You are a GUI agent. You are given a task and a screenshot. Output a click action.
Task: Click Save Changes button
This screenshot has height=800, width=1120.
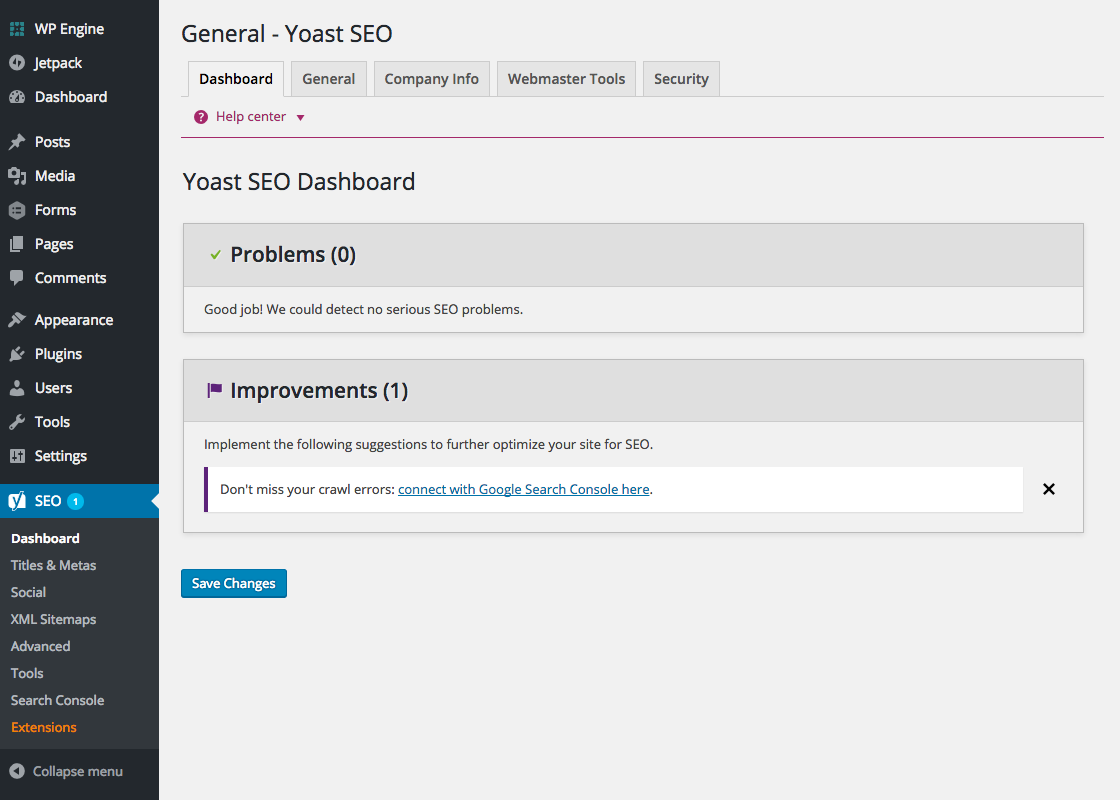click(234, 584)
